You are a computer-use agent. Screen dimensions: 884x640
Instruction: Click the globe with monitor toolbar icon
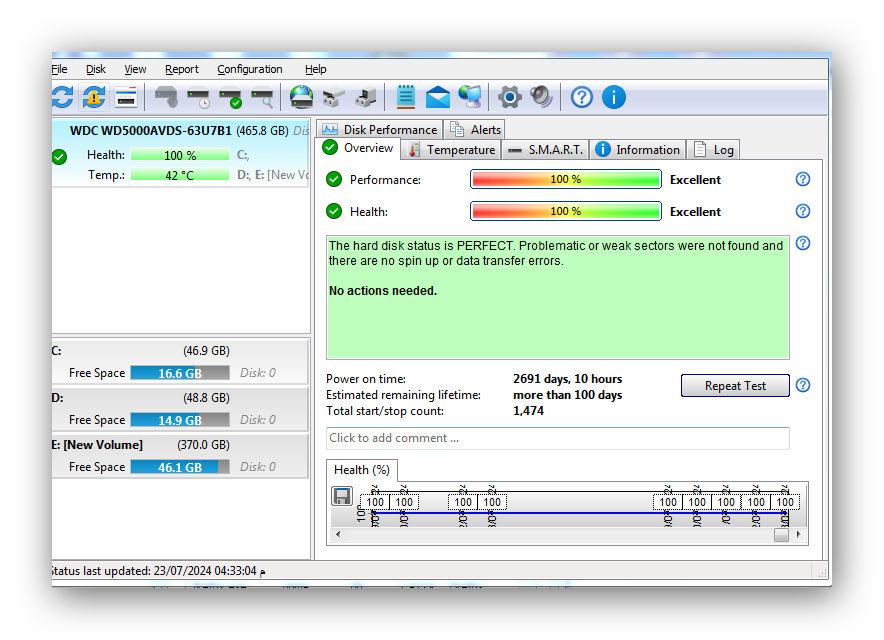click(470, 97)
